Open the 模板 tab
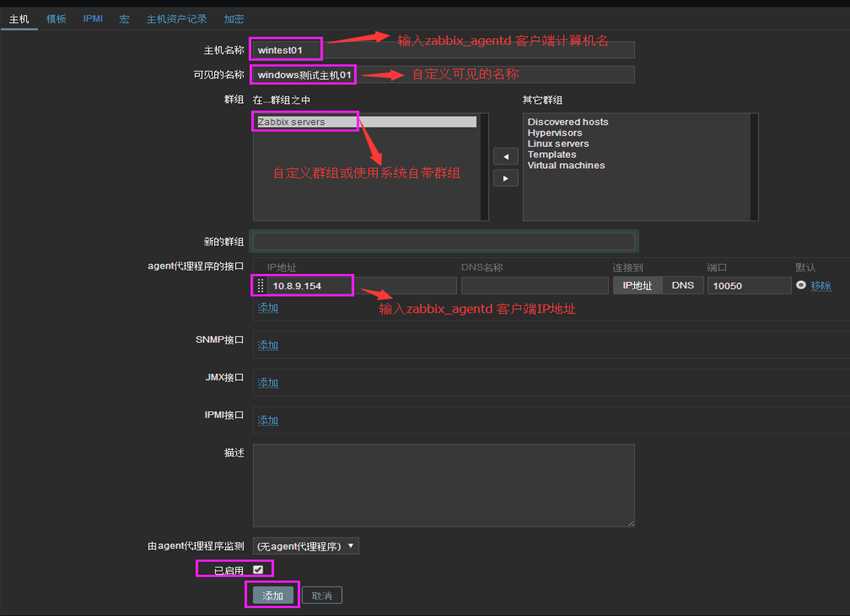 (56, 19)
